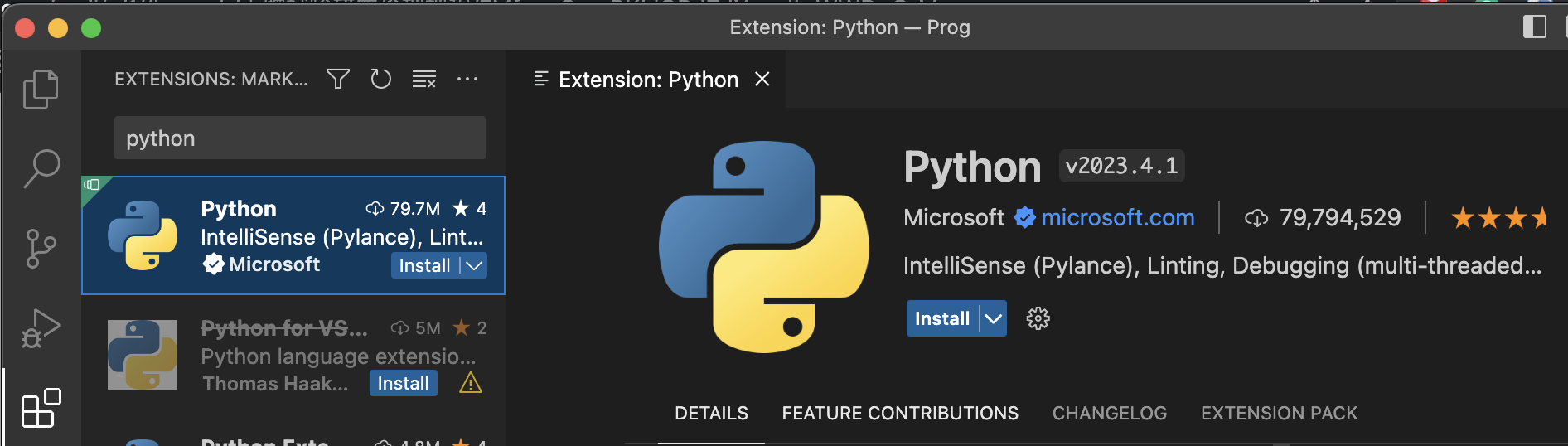Click the gear icon beside Install
Viewport: 1568px width, 446px height.
point(1038,319)
